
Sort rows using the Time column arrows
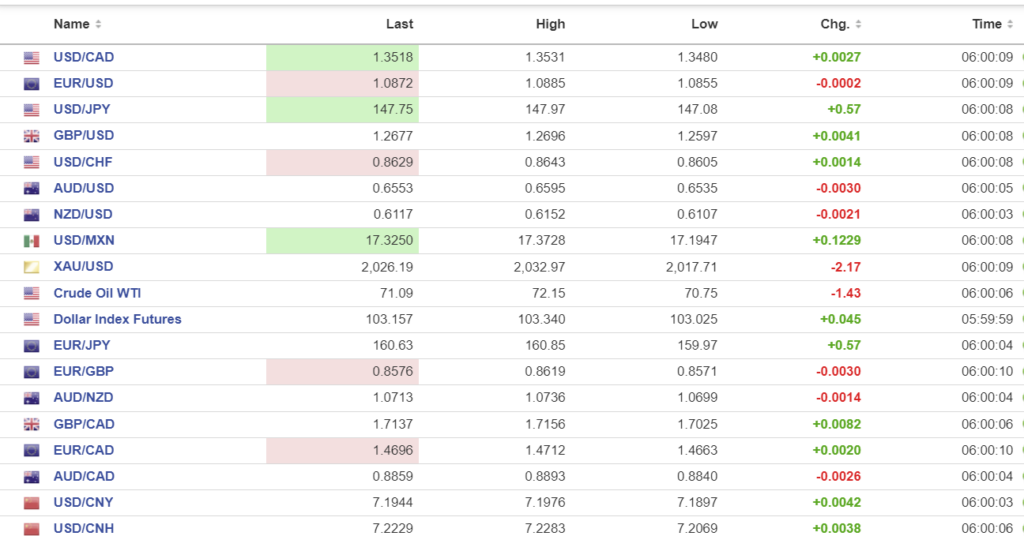(1010, 24)
